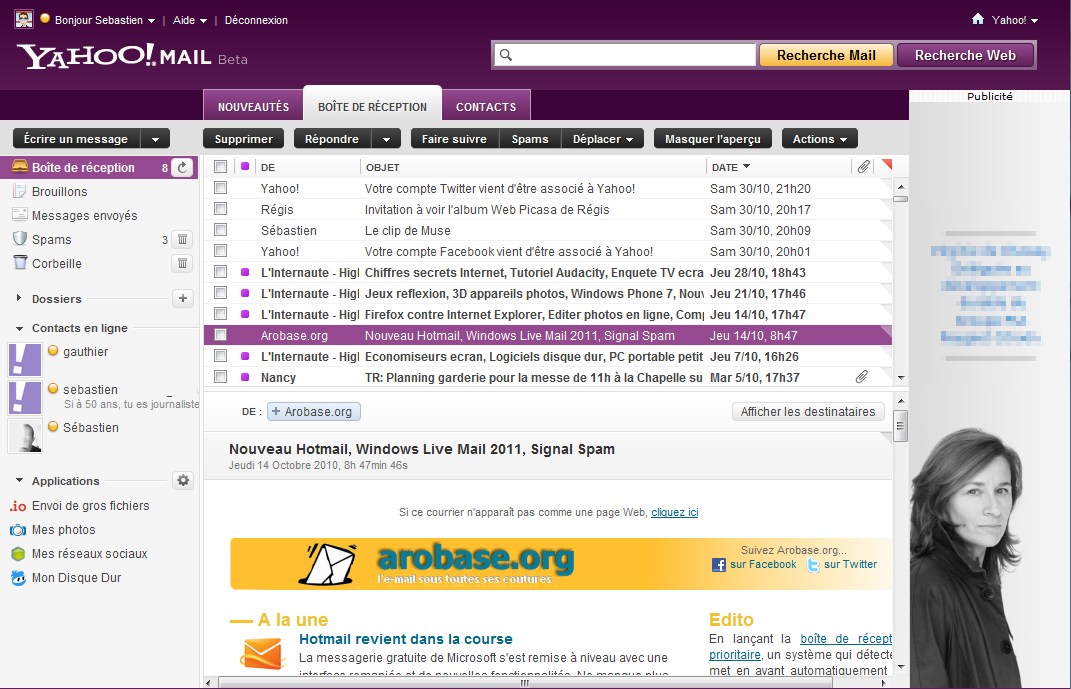The width and height of the screenshot is (1071, 689).
Task: Click the Mes réseaux sociaux icon
Action: pos(18,554)
